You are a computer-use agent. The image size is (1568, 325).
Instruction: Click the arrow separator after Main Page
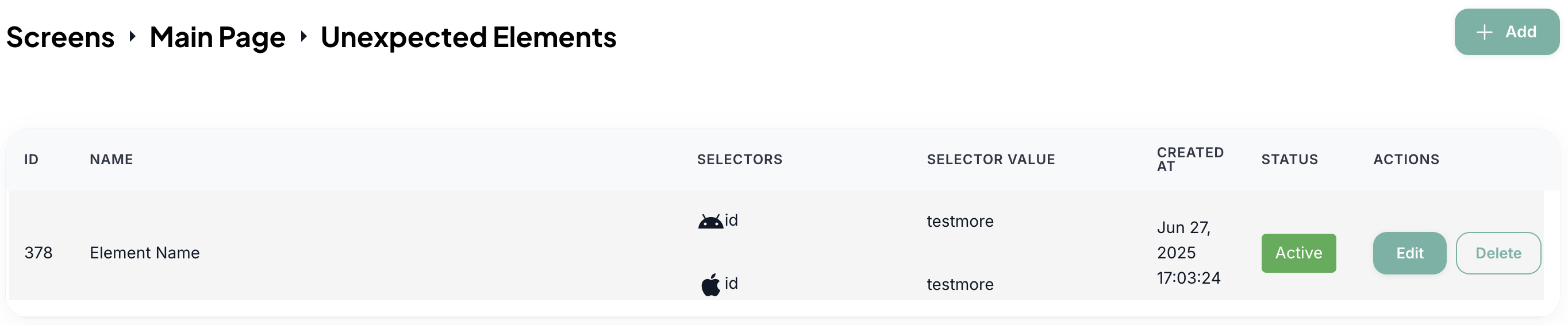pos(303,37)
